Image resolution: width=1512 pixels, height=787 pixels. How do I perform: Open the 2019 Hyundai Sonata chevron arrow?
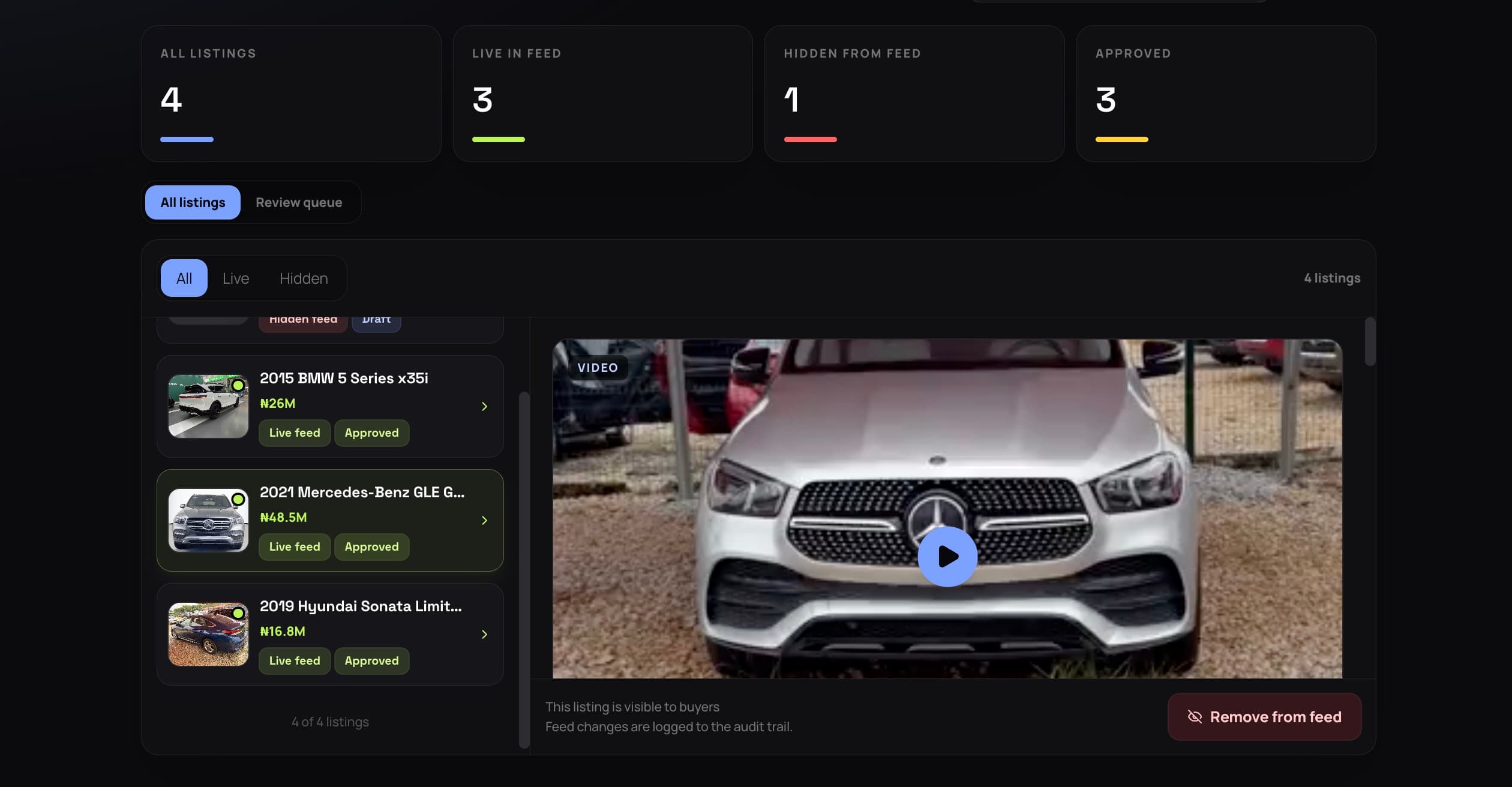click(x=484, y=635)
